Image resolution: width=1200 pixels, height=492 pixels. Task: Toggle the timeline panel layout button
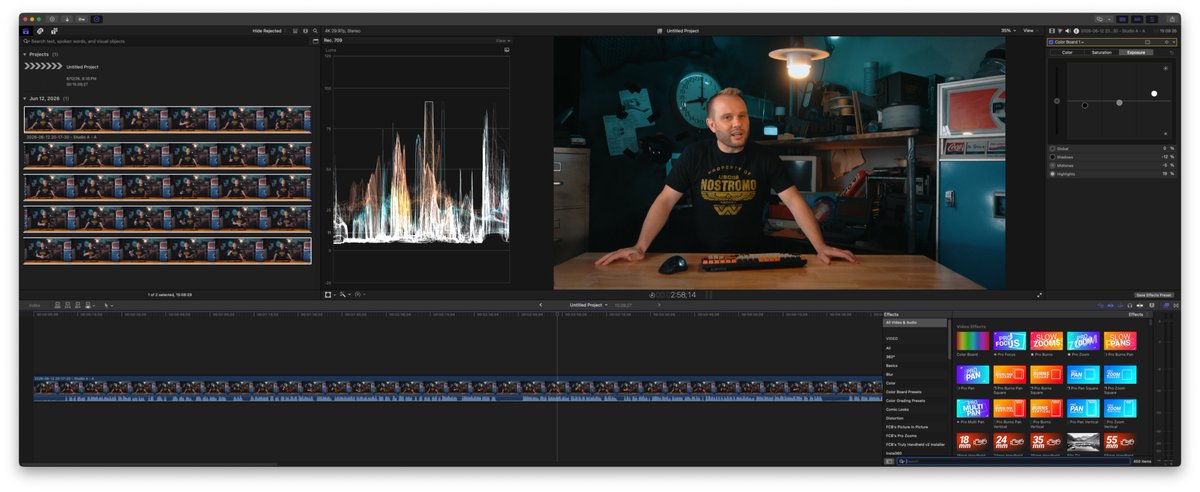tap(1136, 19)
